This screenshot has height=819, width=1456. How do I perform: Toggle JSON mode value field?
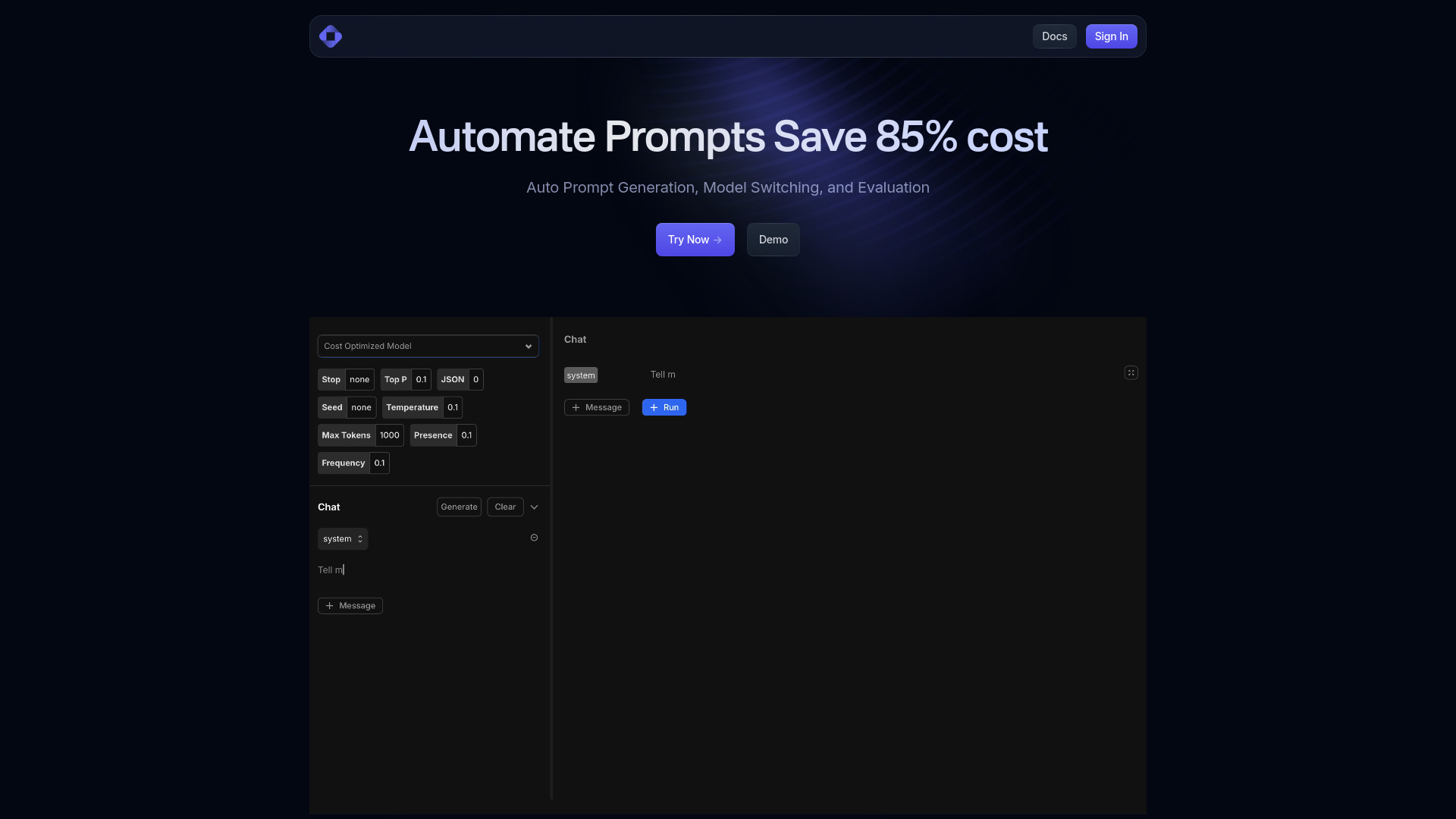pyautogui.click(x=475, y=380)
